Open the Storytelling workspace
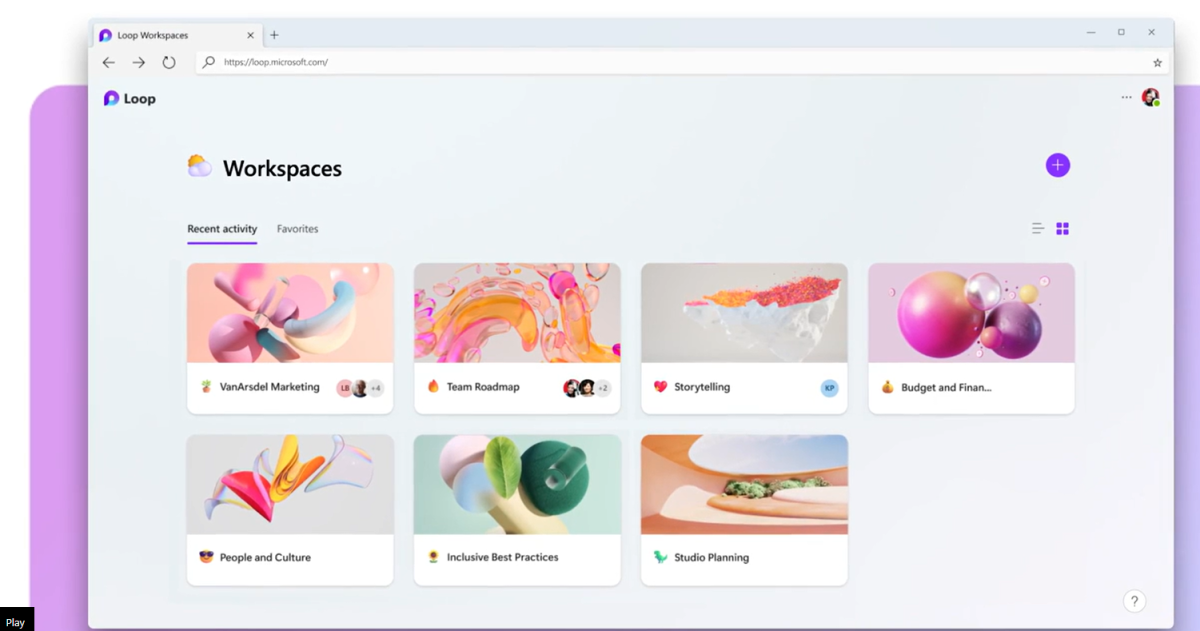1200x631 pixels. pyautogui.click(x=744, y=338)
